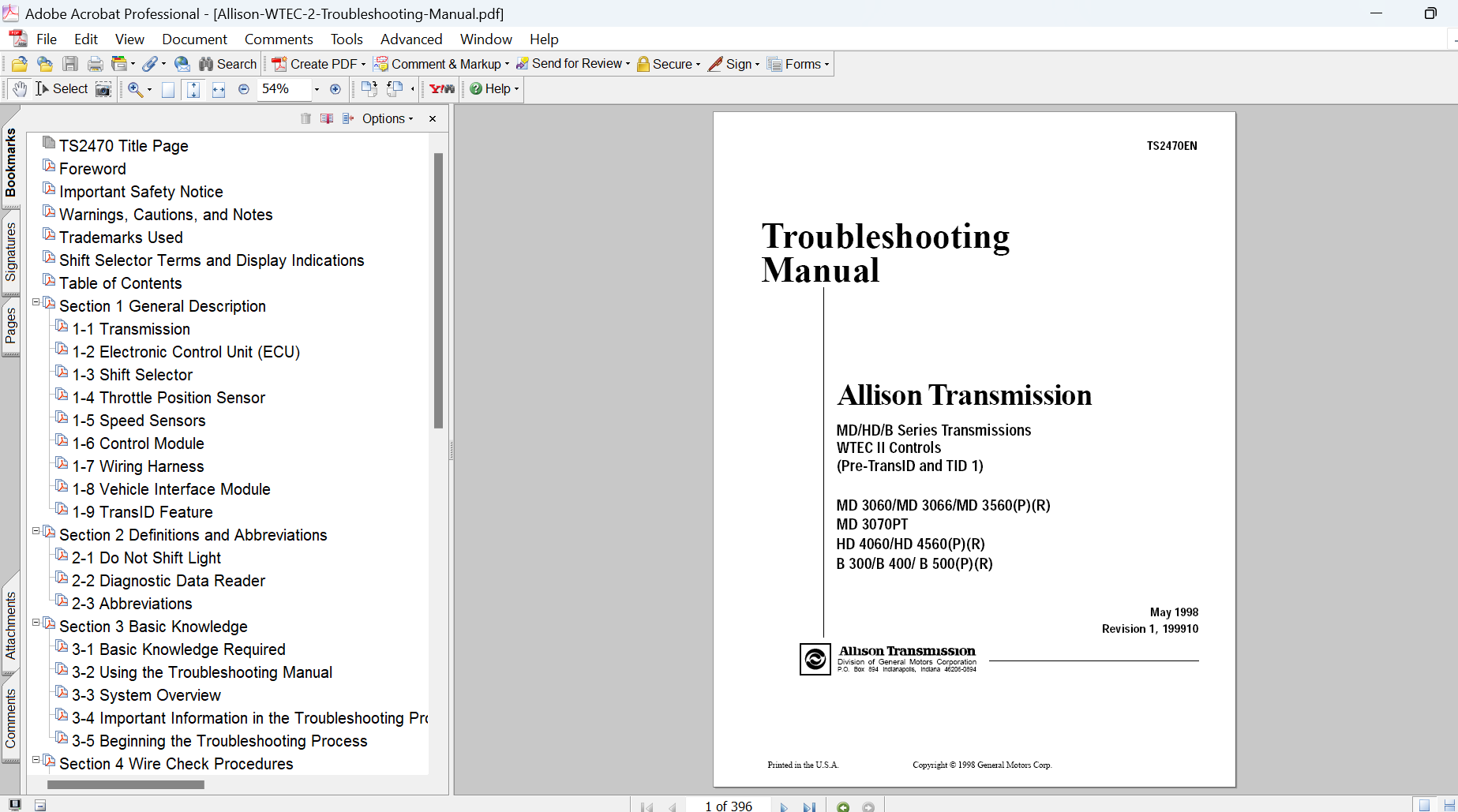The image size is (1458, 812).
Task: Open Comment & Markup dropdown
Action: 441,64
